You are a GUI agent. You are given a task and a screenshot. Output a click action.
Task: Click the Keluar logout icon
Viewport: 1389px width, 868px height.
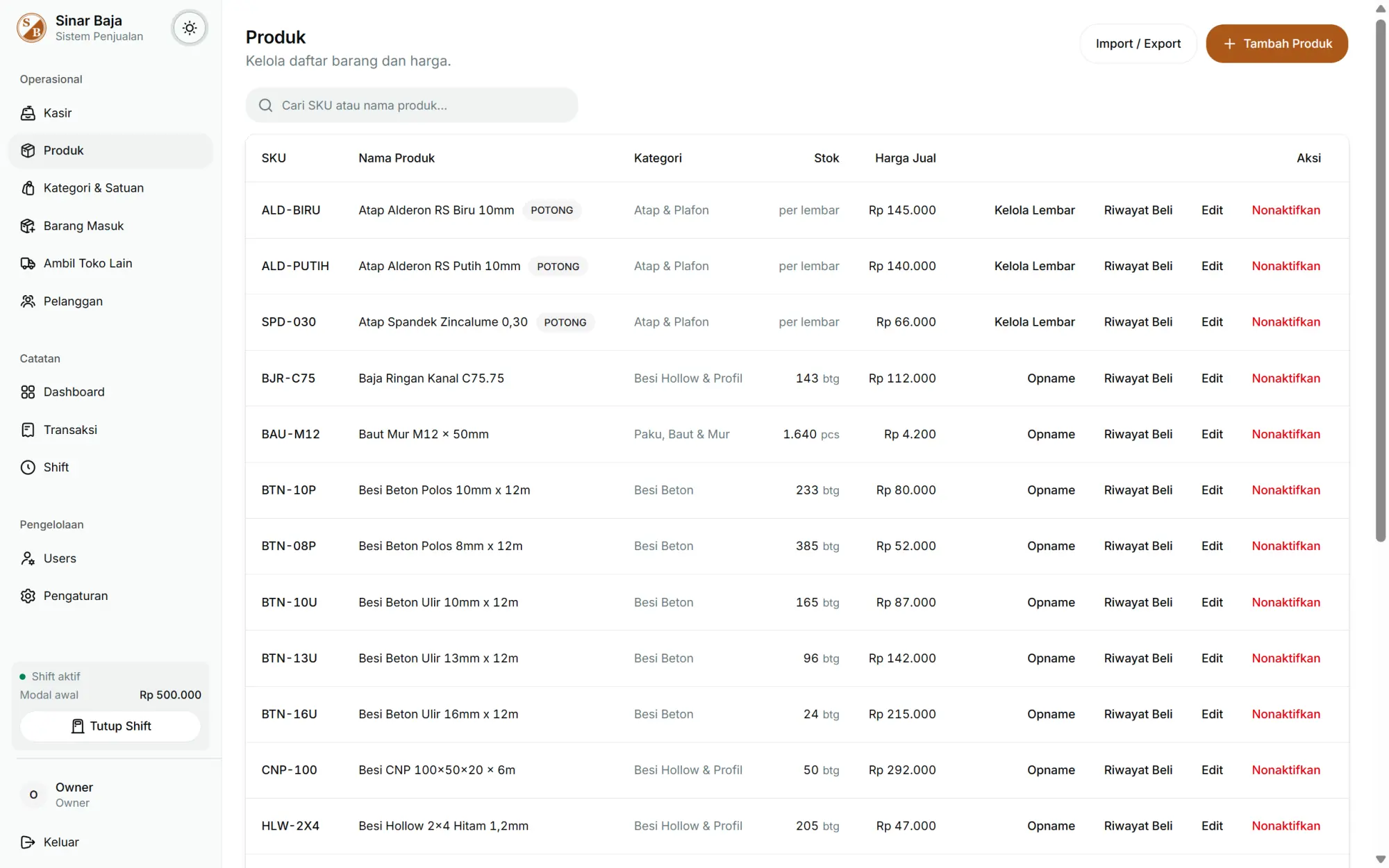[28, 842]
